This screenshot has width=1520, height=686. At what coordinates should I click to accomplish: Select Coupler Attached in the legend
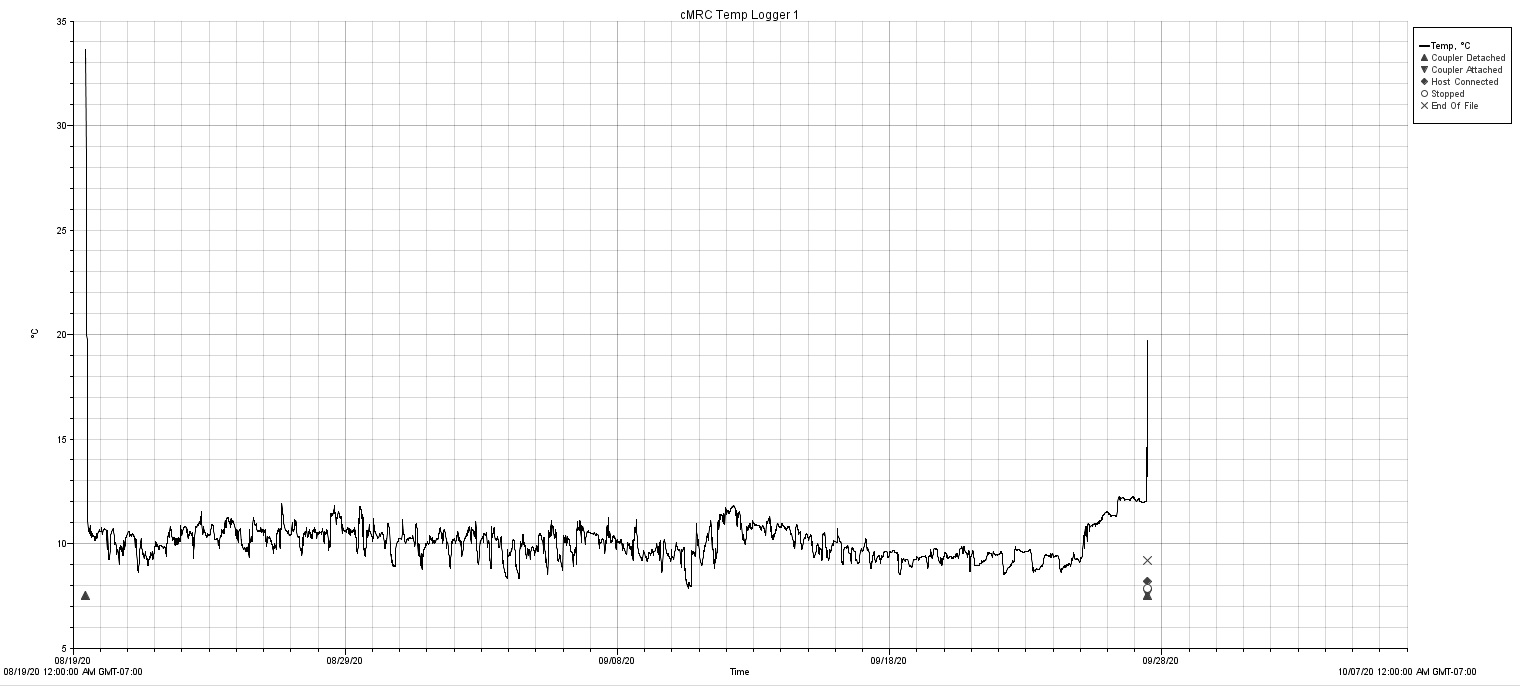(x=1466, y=70)
